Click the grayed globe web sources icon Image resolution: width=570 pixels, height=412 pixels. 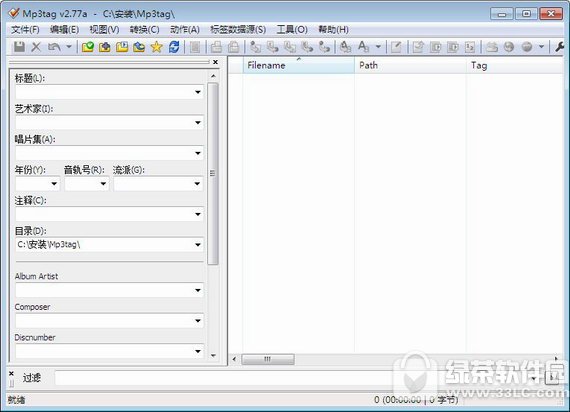tap(509, 47)
